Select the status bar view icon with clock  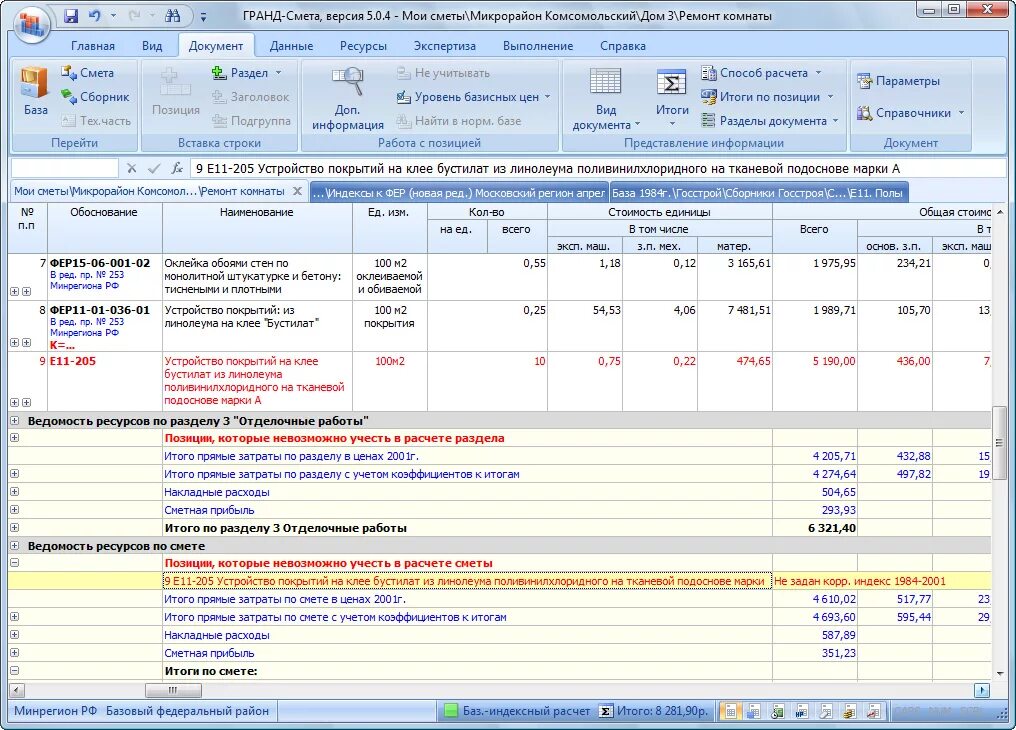pyautogui.click(x=777, y=711)
